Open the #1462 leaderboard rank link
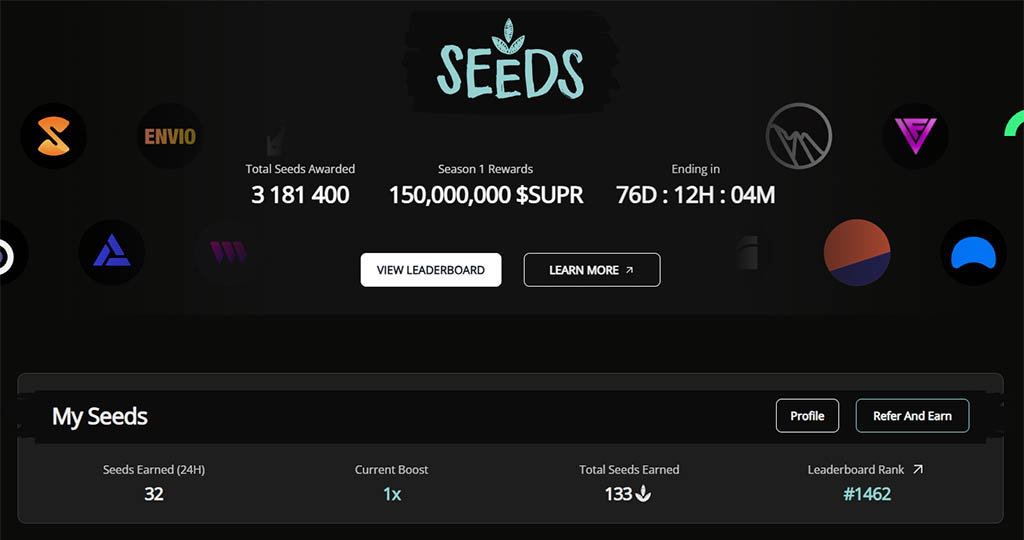 867,494
